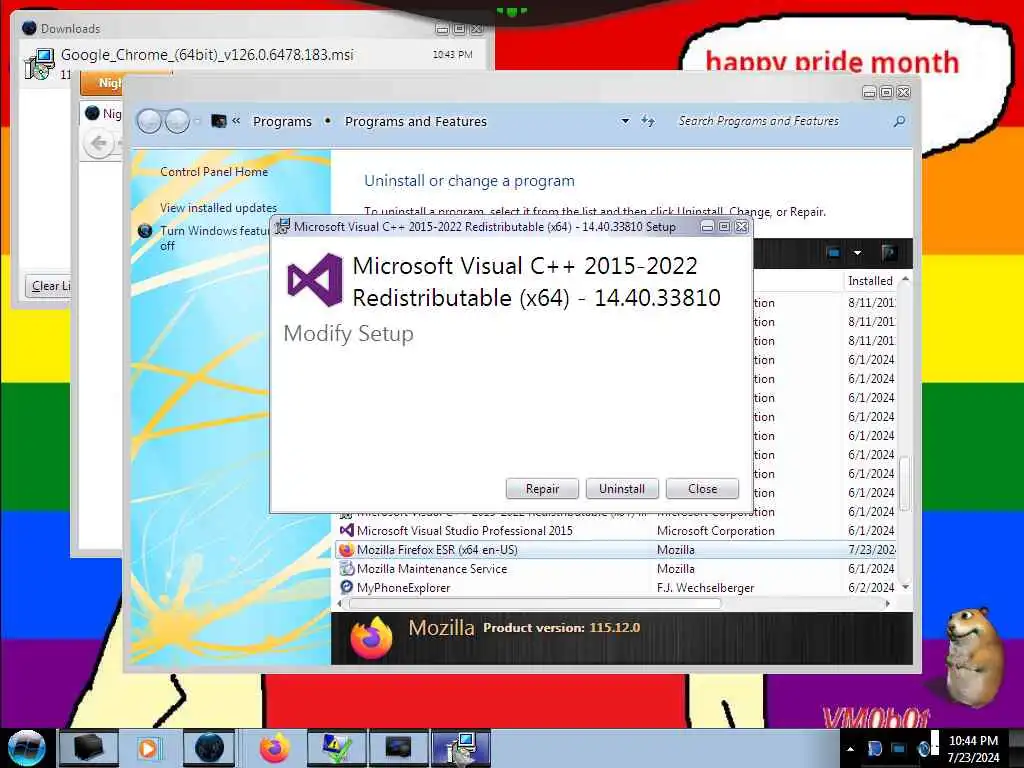Screen dimensions: 1024x768
Task: Click the Clear List button in Downloads window
Action: point(49,286)
